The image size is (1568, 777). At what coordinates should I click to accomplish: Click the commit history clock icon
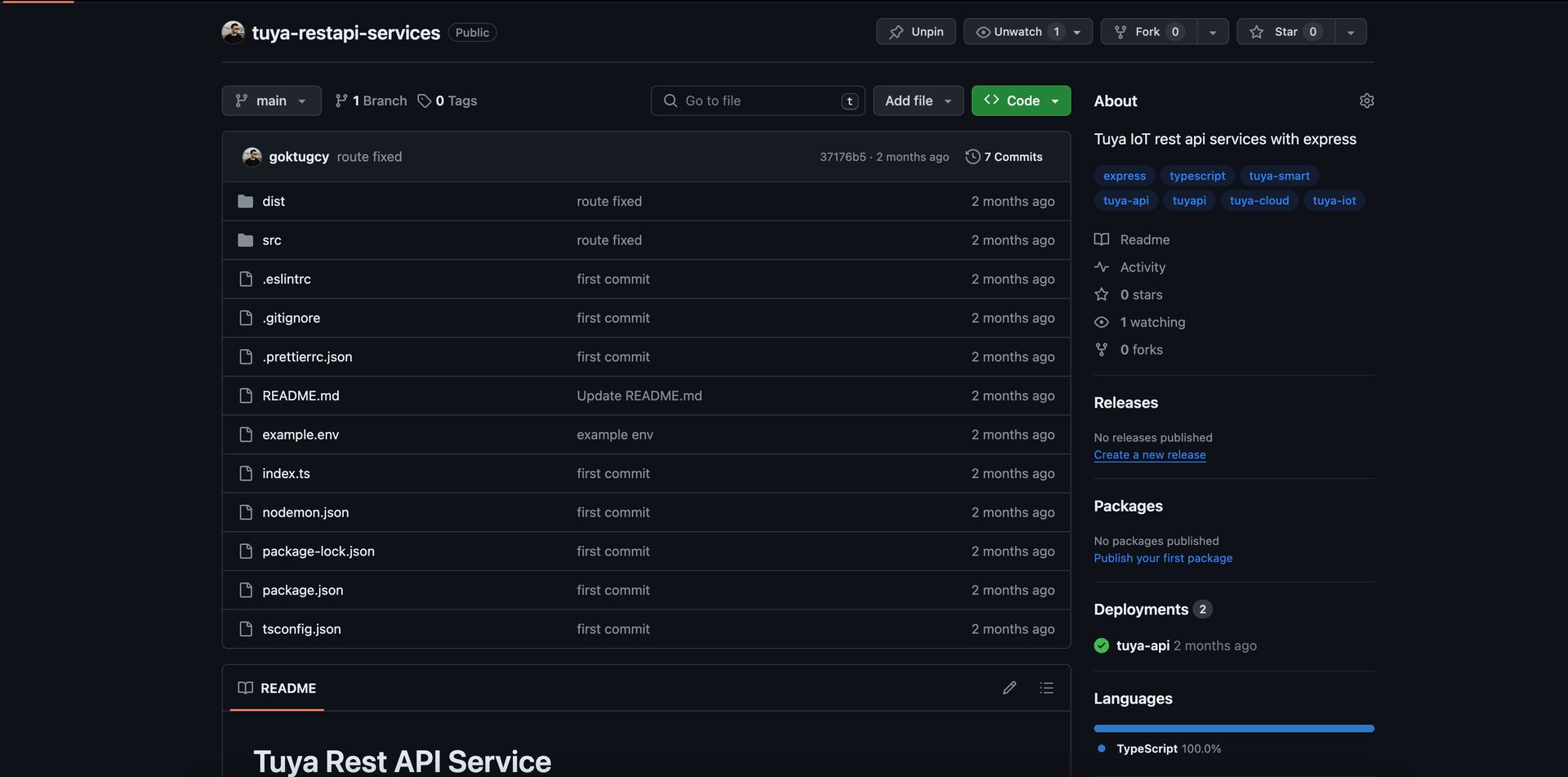point(972,156)
